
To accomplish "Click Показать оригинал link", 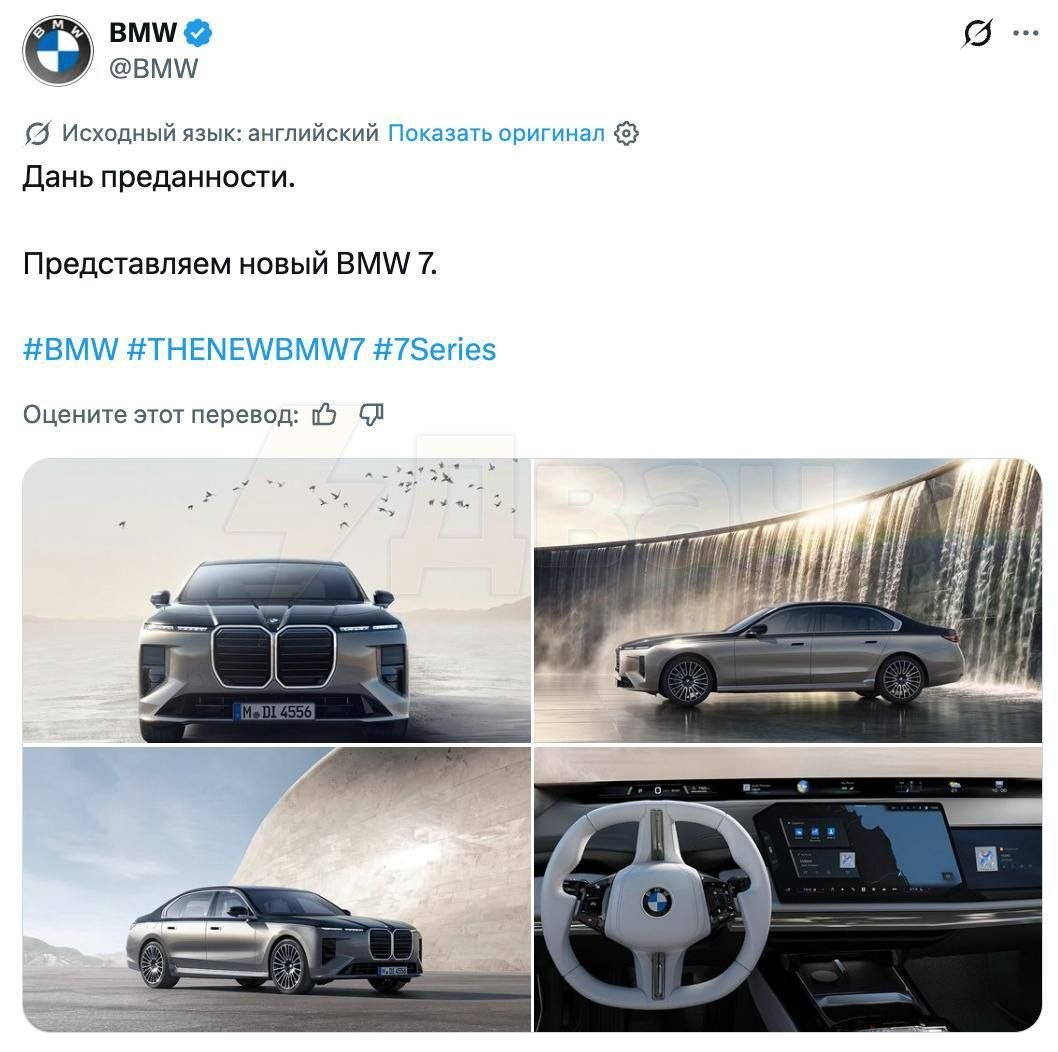I will 496,133.
